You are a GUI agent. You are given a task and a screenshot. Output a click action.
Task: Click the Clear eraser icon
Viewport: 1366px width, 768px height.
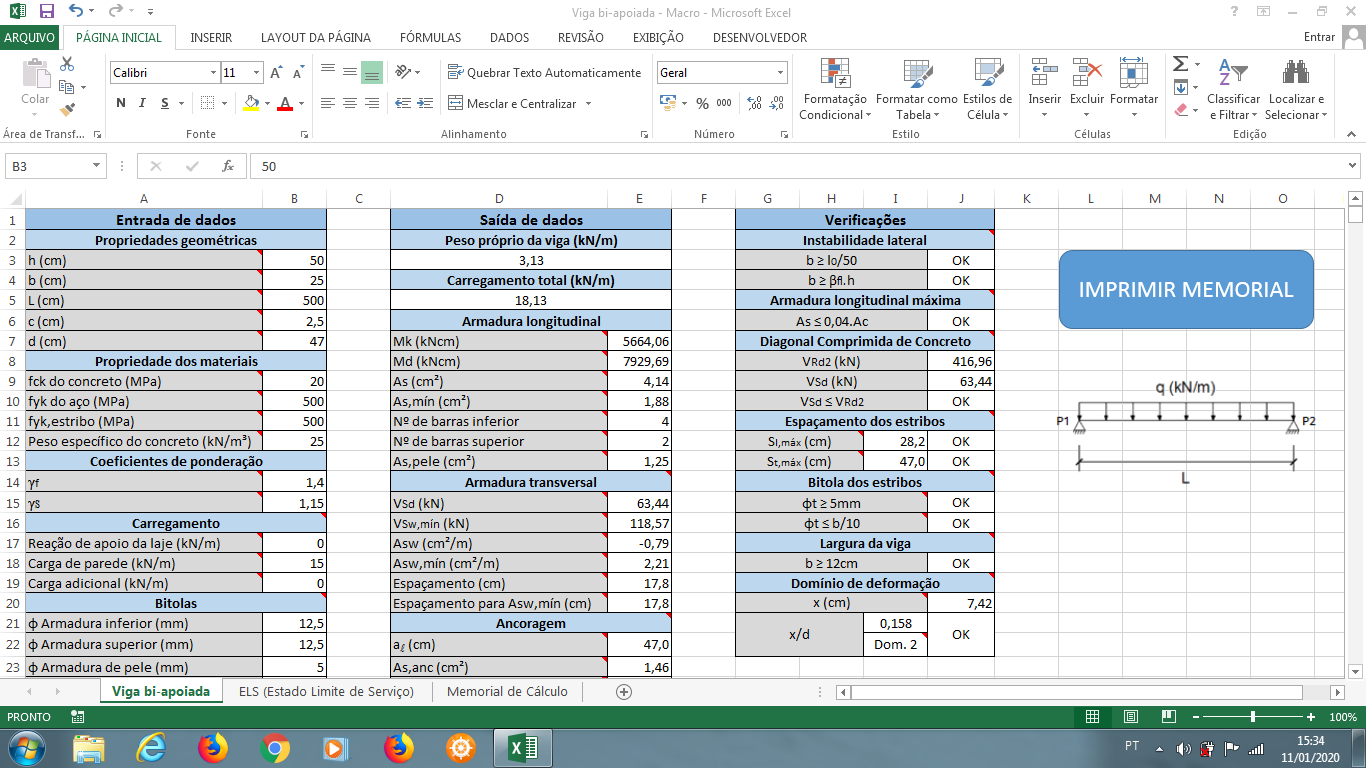(x=1181, y=110)
